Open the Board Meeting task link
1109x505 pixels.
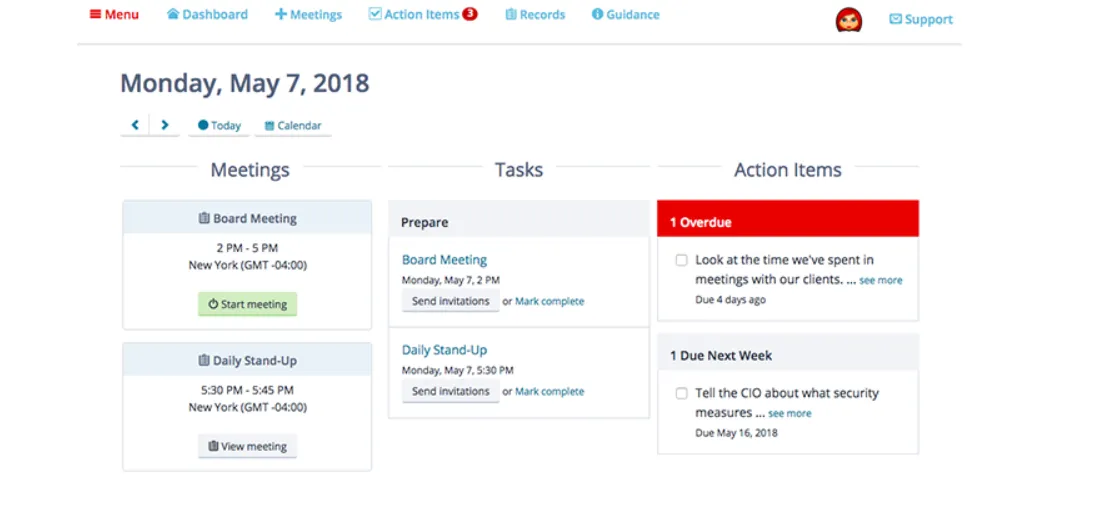click(444, 260)
